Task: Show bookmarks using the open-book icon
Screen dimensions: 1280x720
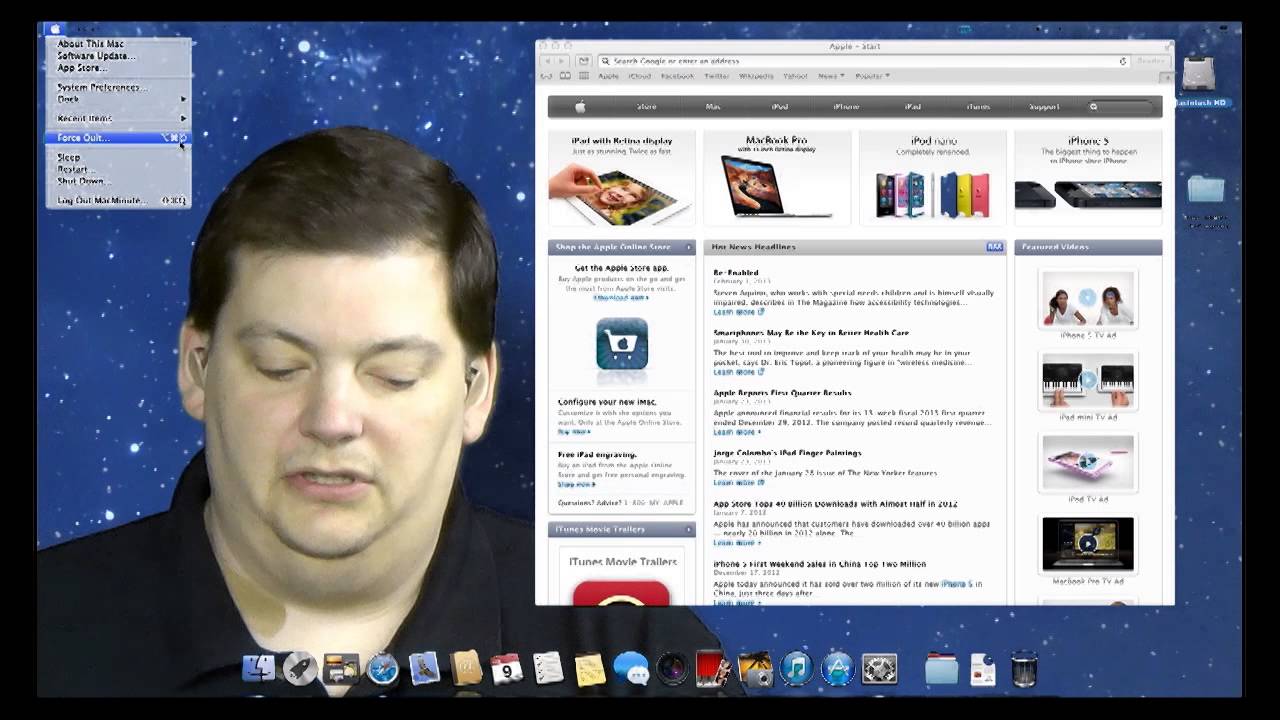Action: [x=567, y=75]
